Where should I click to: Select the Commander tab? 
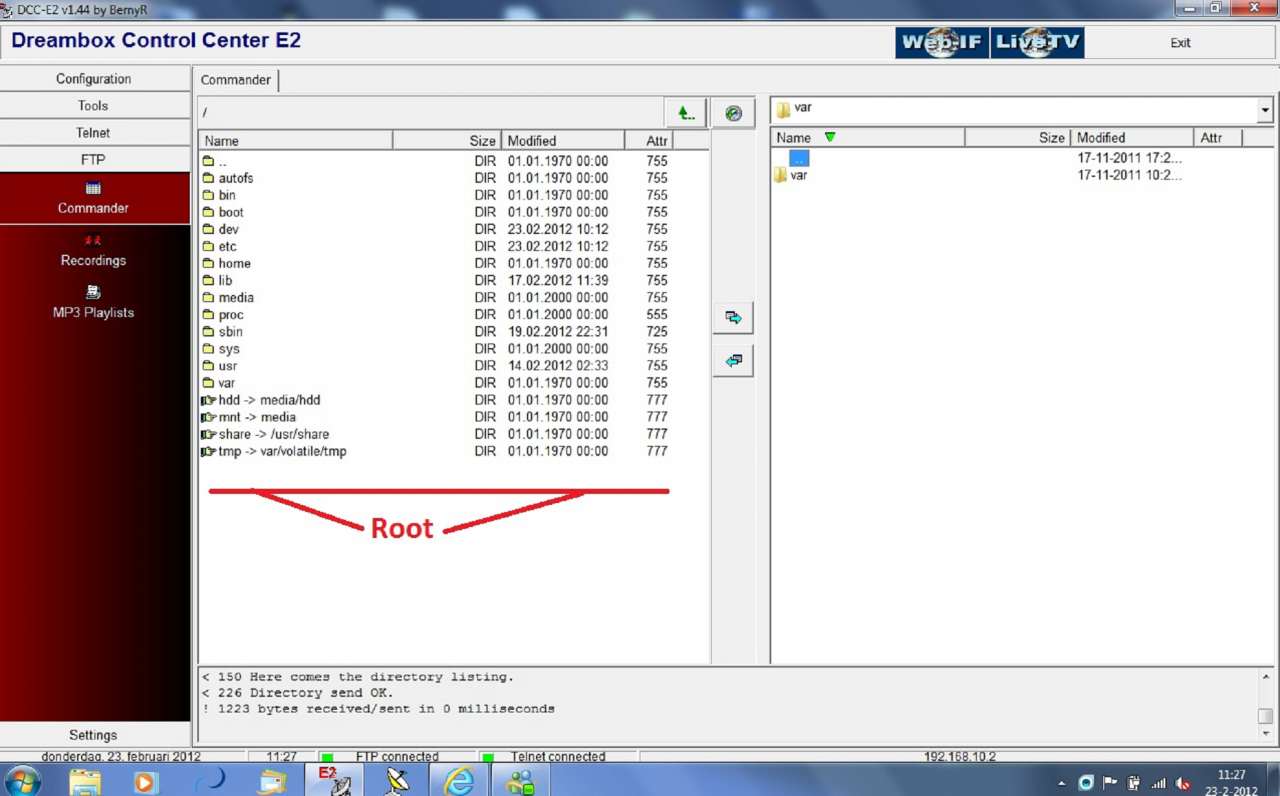tap(236, 80)
